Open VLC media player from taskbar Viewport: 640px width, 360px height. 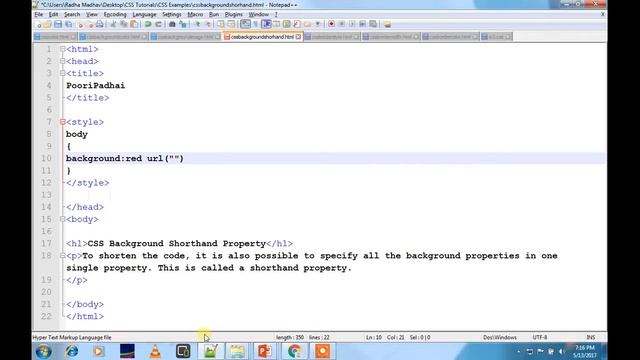155,351
